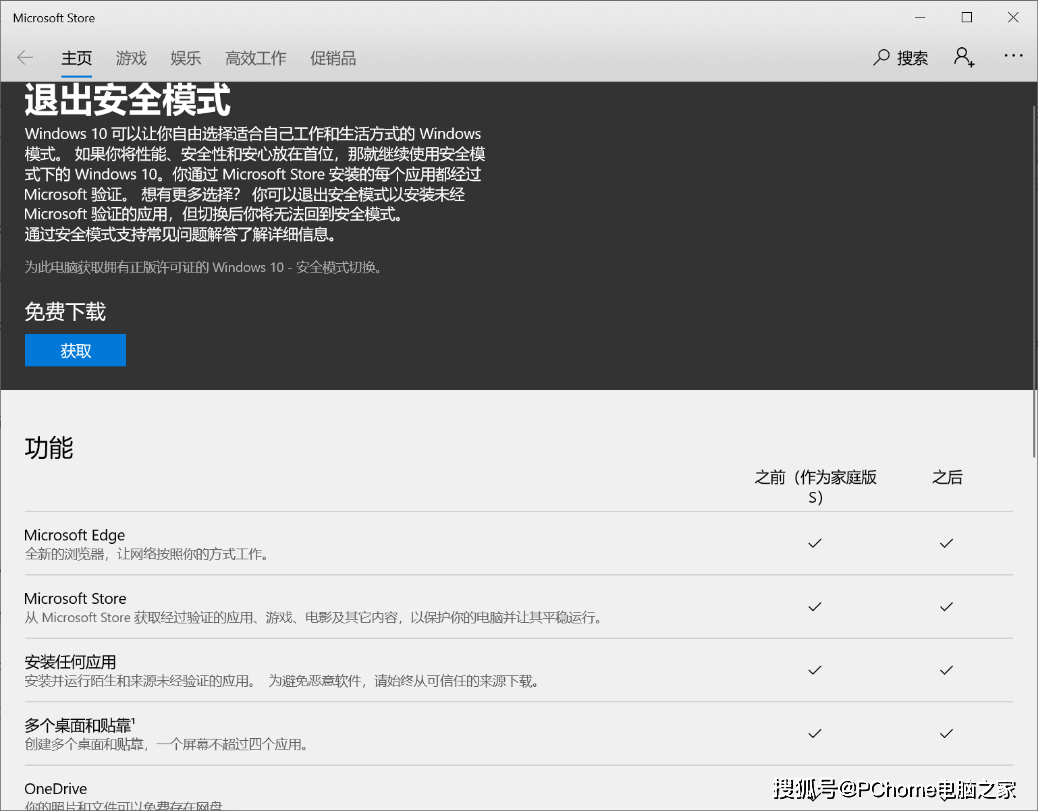The height and width of the screenshot is (811, 1038).
Task: Open the 游戏 tab
Action: [x=131, y=58]
